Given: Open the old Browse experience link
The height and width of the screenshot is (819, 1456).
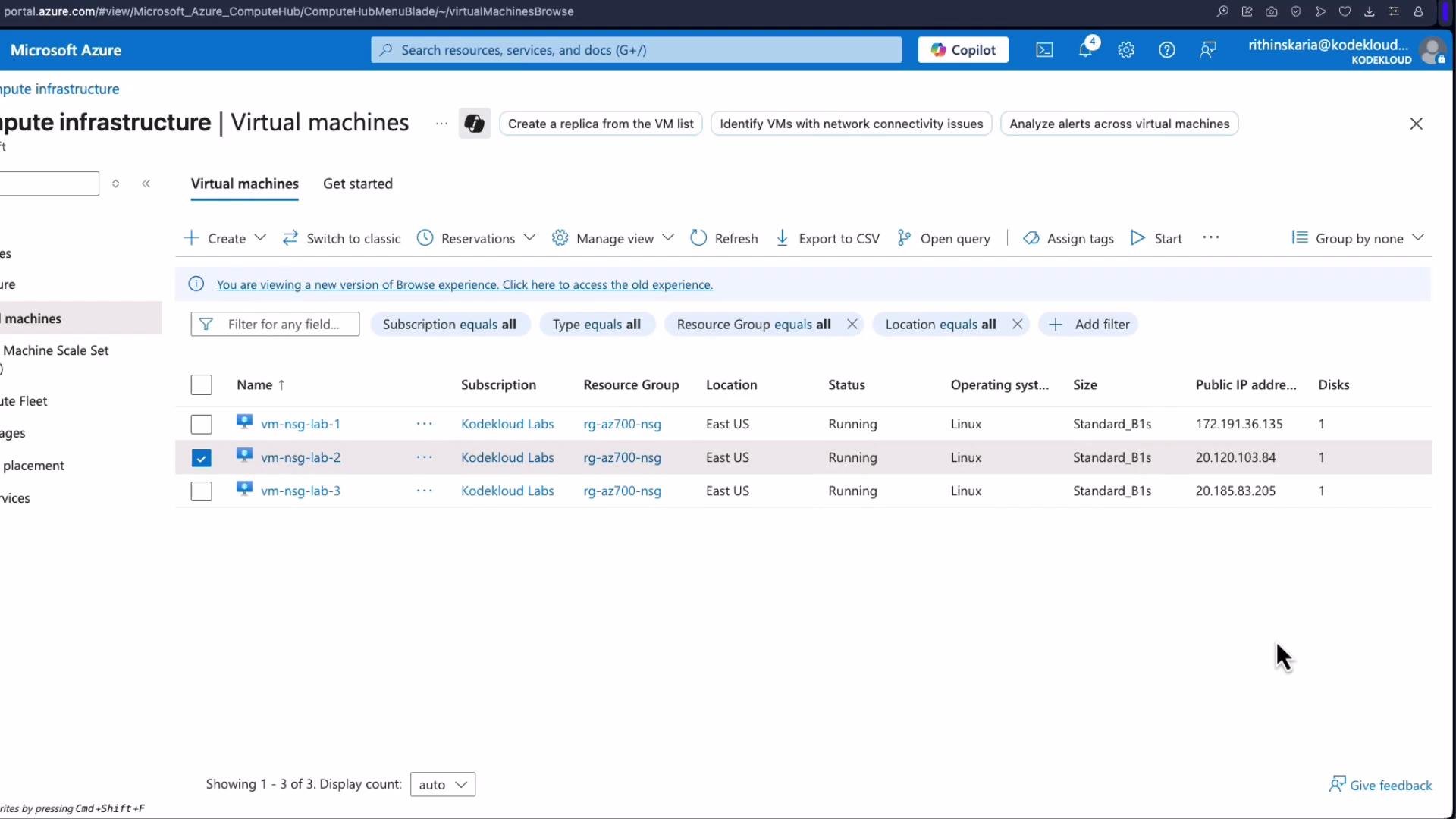Looking at the screenshot, I should 465,284.
